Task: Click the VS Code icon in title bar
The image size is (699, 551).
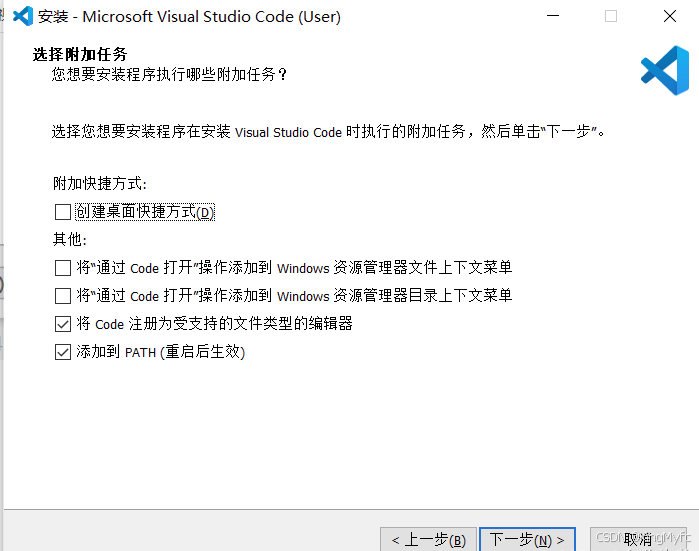Action: (23, 16)
